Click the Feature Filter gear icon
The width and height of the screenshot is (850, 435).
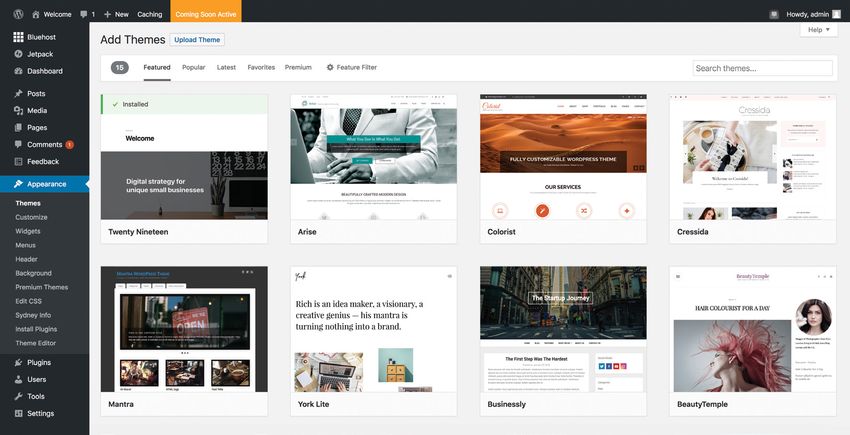[x=330, y=67]
